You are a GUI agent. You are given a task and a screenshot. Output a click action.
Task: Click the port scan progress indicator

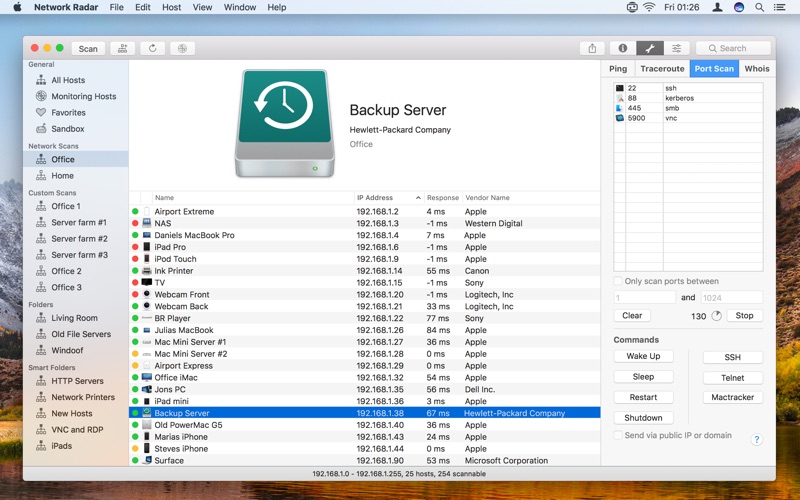point(716,316)
